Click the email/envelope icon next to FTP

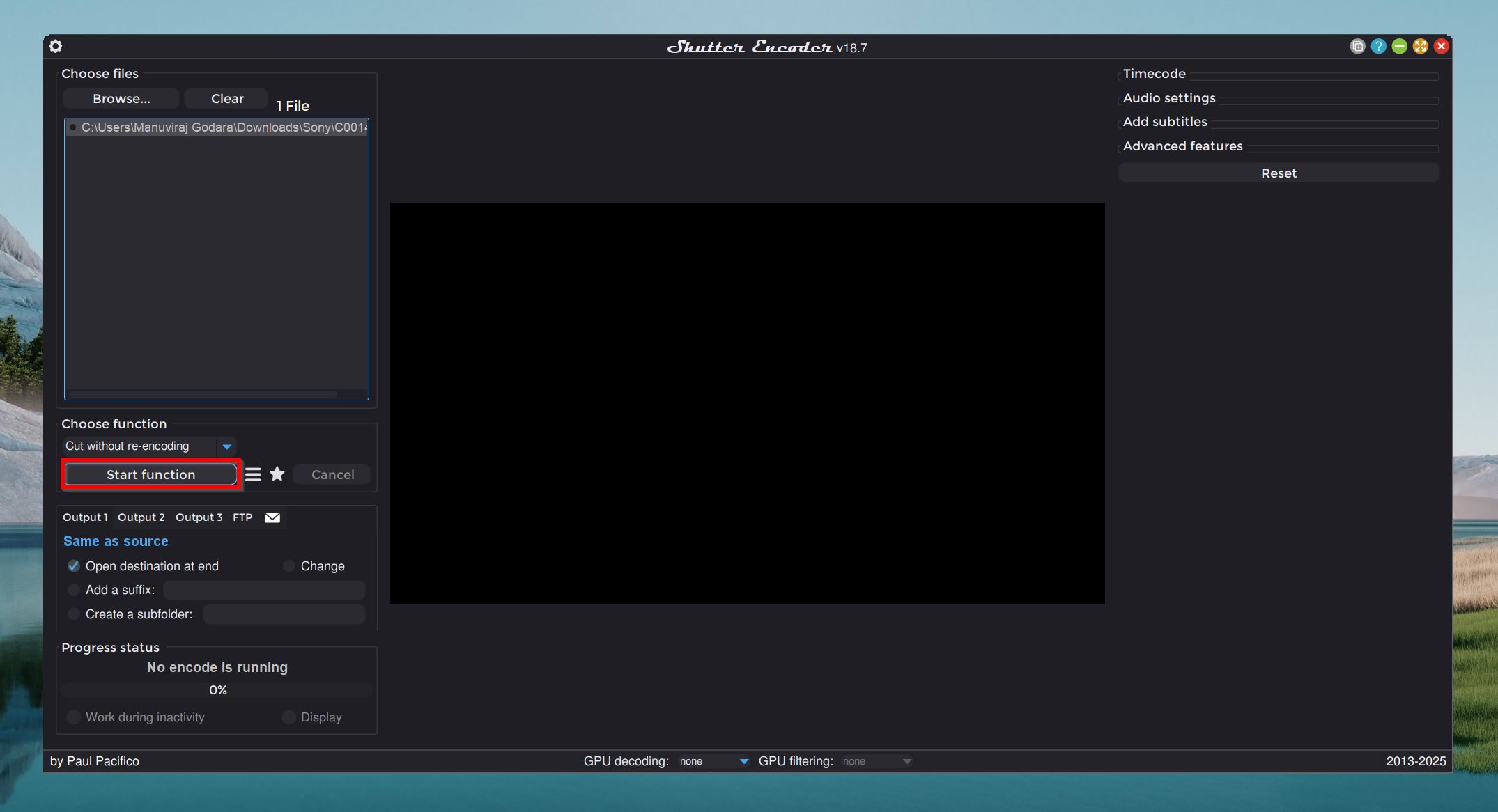pyautogui.click(x=273, y=517)
